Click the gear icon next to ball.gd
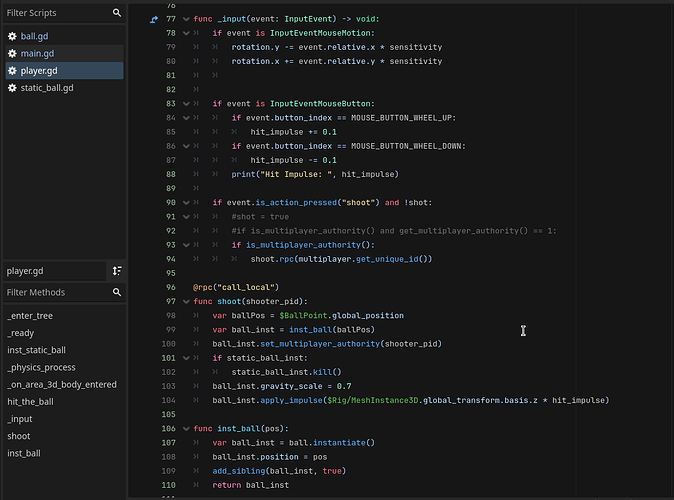 point(12,36)
